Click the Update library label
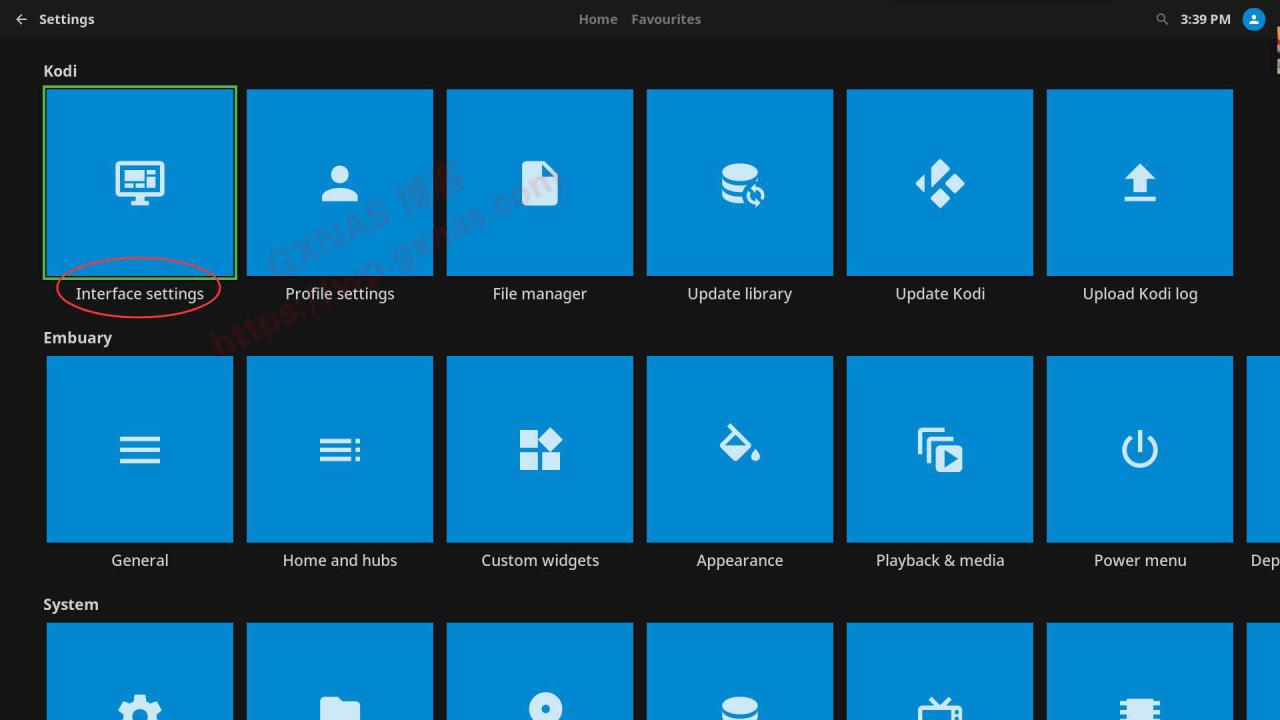1280x720 pixels. (x=740, y=294)
